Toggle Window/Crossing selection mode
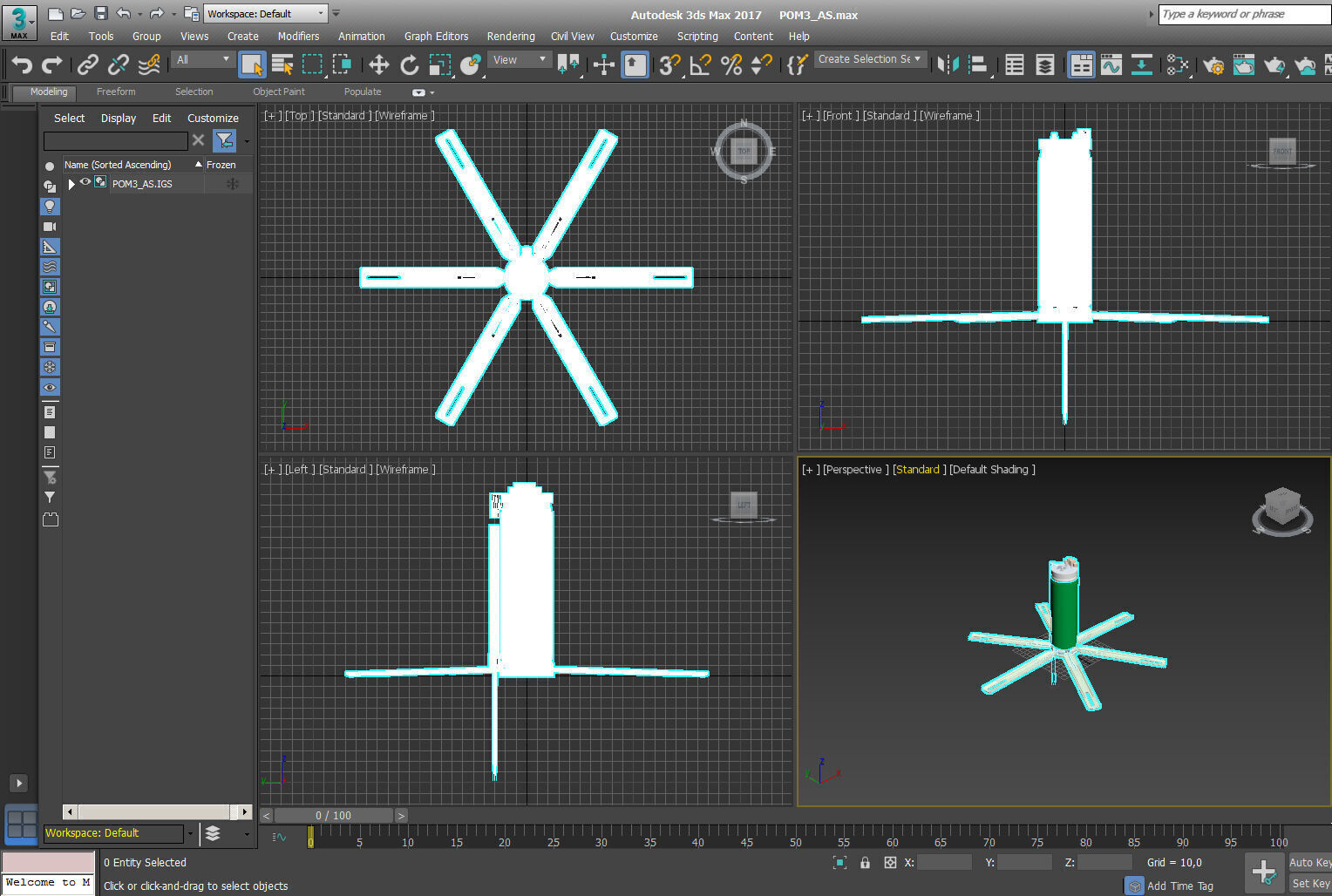This screenshot has height=896, width=1332. (x=343, y=64)
